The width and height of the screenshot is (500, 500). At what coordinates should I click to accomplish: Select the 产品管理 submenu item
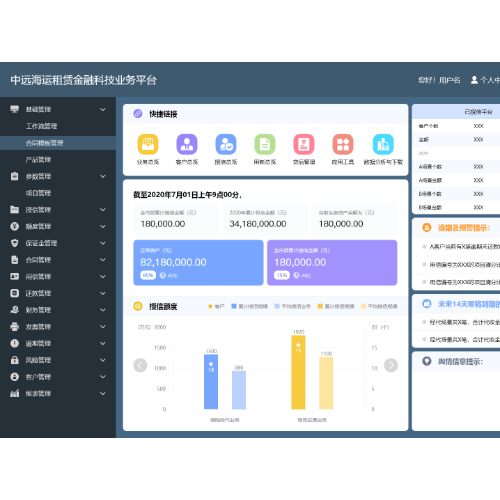pyautogui.click(x=38, y=160)
